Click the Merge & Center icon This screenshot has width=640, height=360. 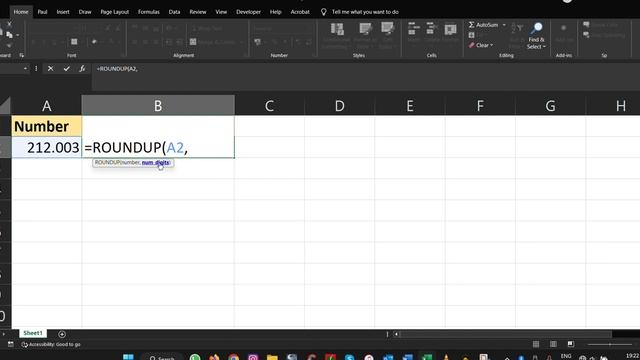193,42
